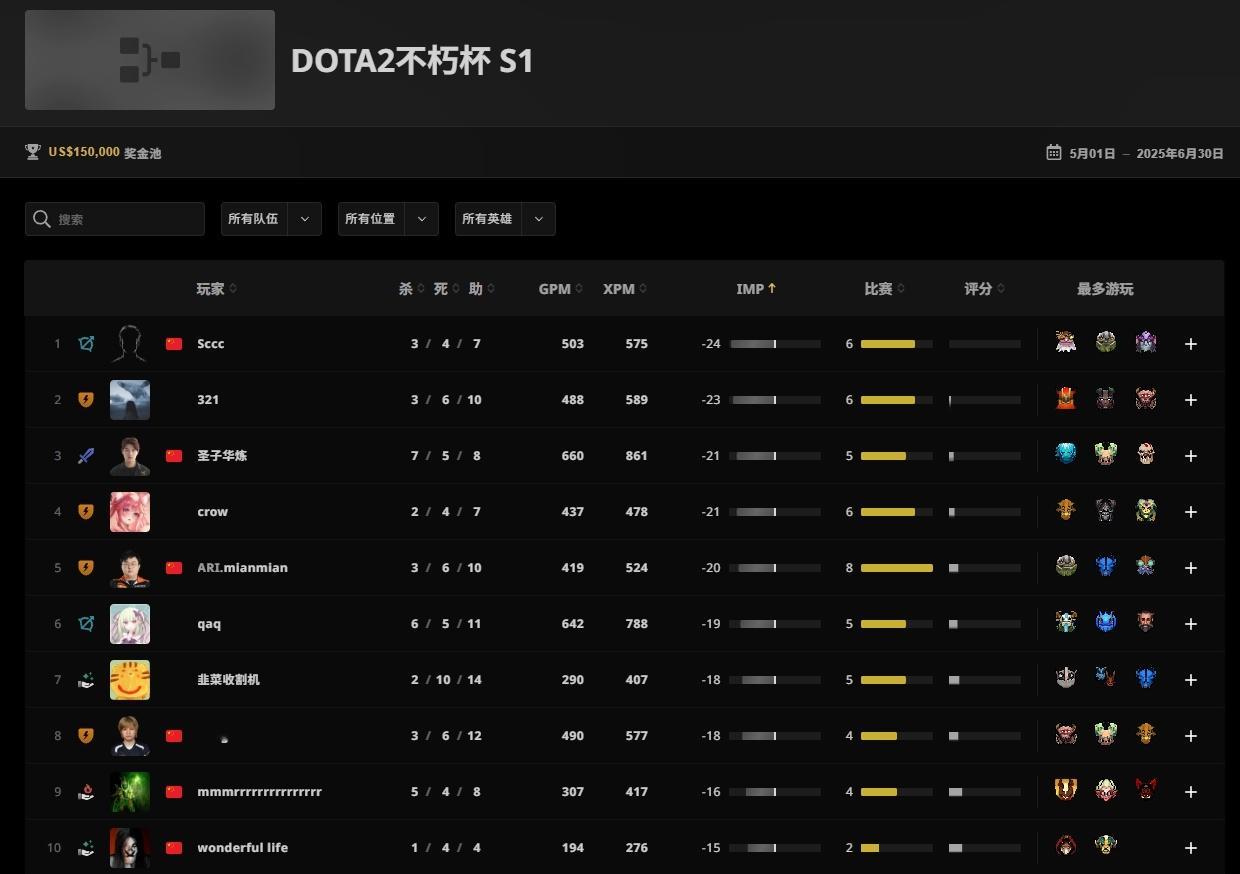This screenshot has height=874, width=1240.
Task: Open the 所有队伍 team dropdown
Action: [271, 219]
